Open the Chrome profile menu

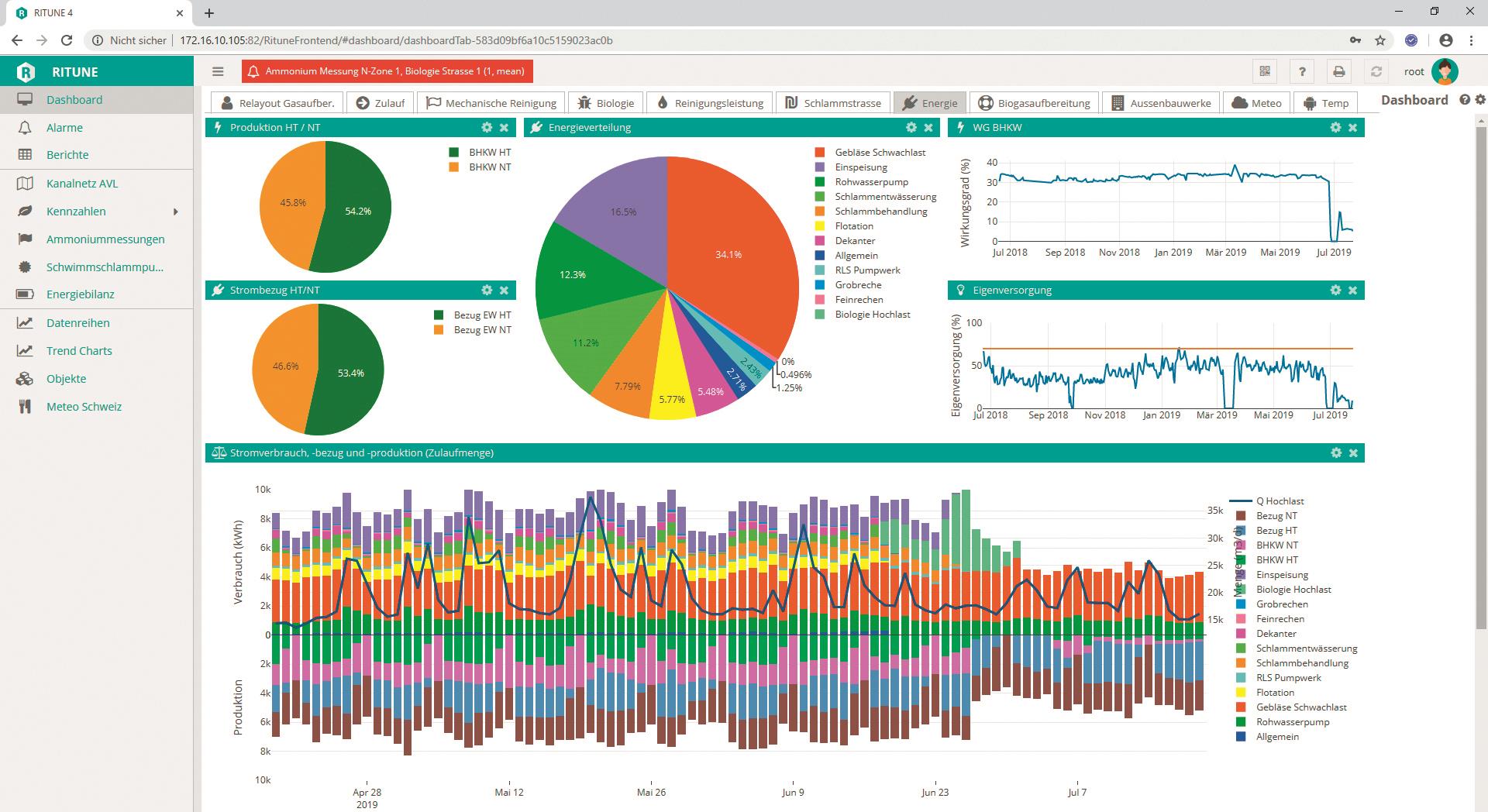pyautogui.click(x=1447, y=40)
